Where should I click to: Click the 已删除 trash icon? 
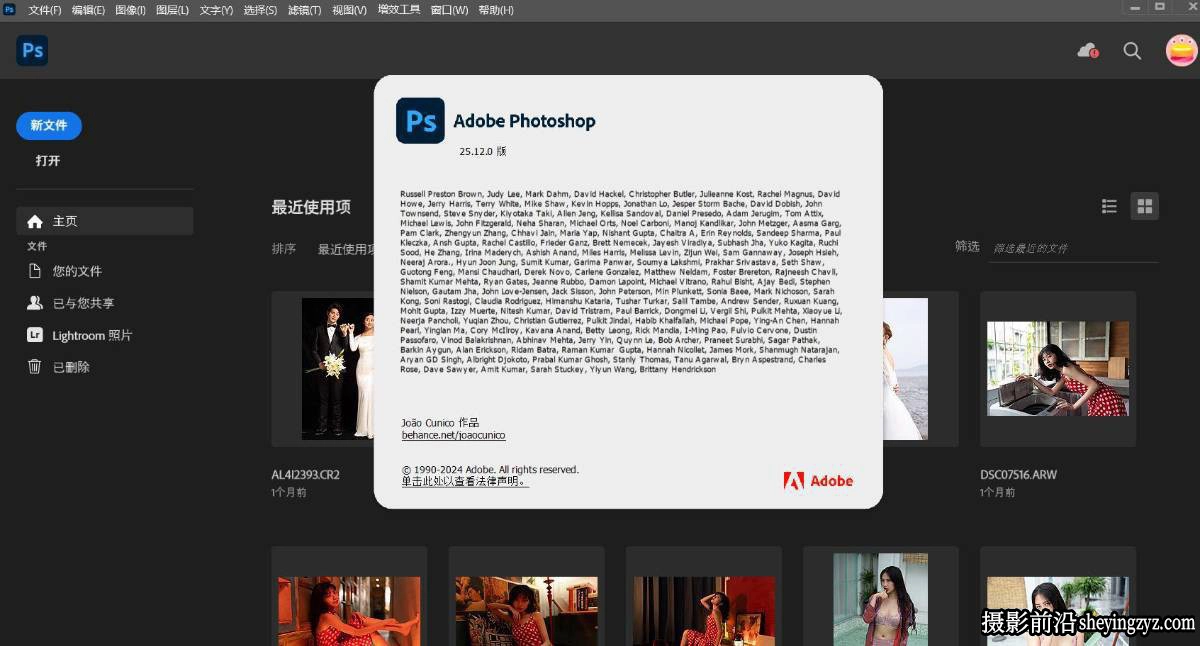pos(35,367)
